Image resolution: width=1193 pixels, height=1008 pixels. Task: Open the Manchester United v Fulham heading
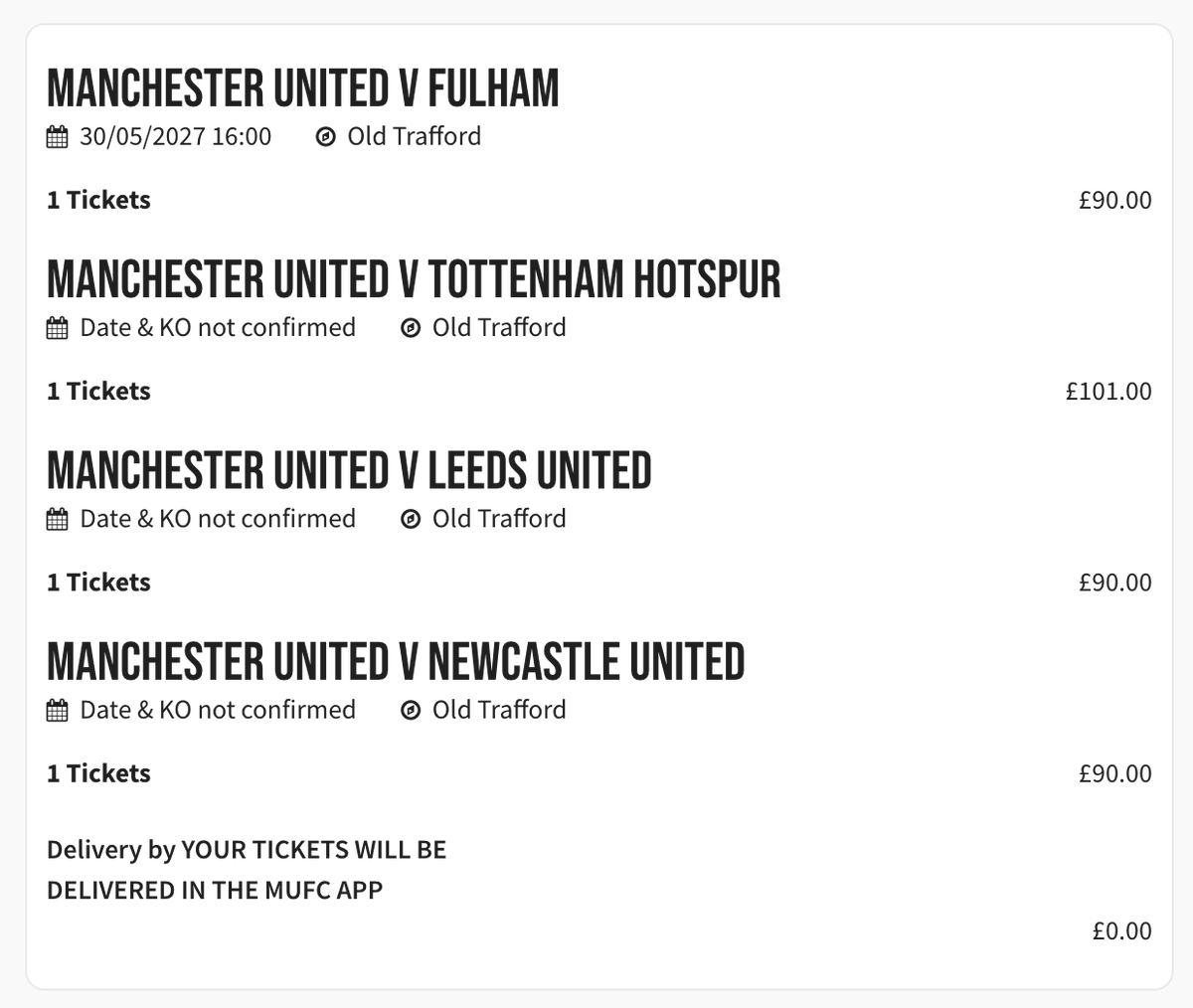(303, 88)
